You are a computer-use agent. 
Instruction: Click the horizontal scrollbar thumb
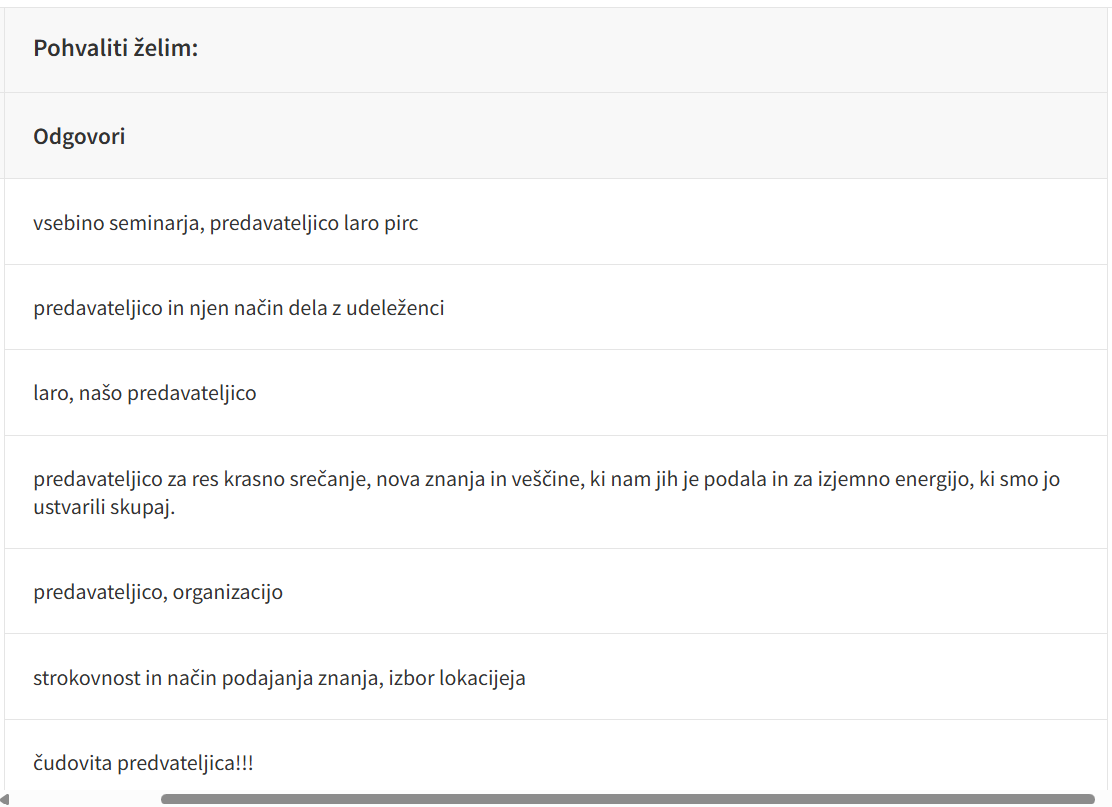(627, 799)
